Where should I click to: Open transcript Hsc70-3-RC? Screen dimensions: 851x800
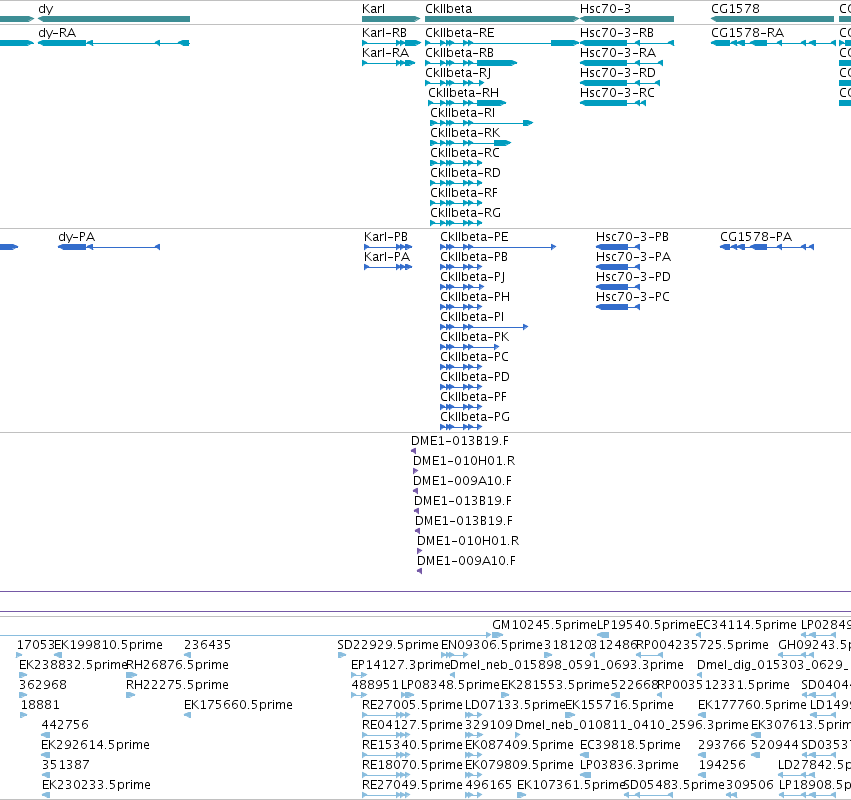click(x=617, y=93)
